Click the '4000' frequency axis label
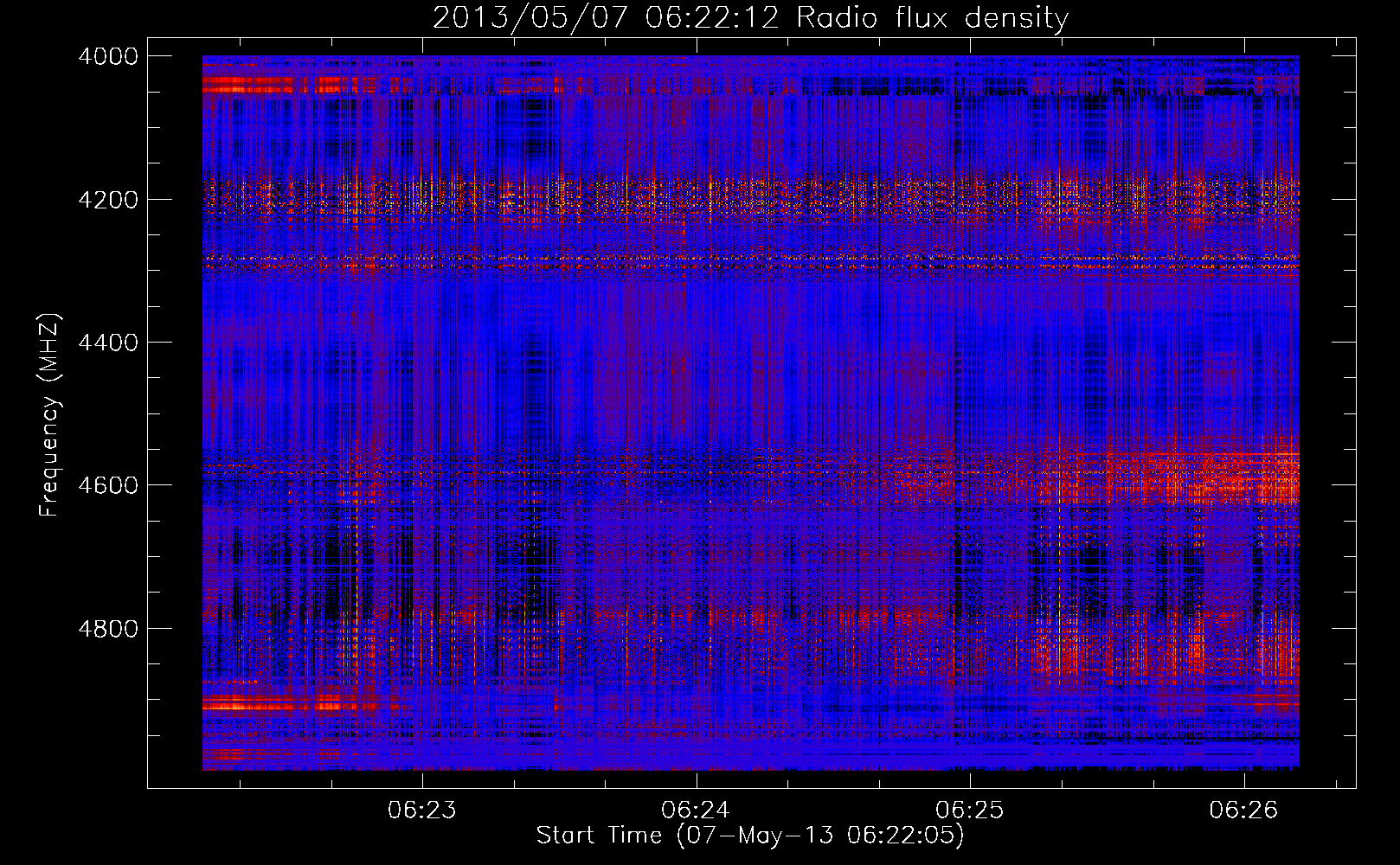The image size is (1400, 865). click(x=108, y=56)
